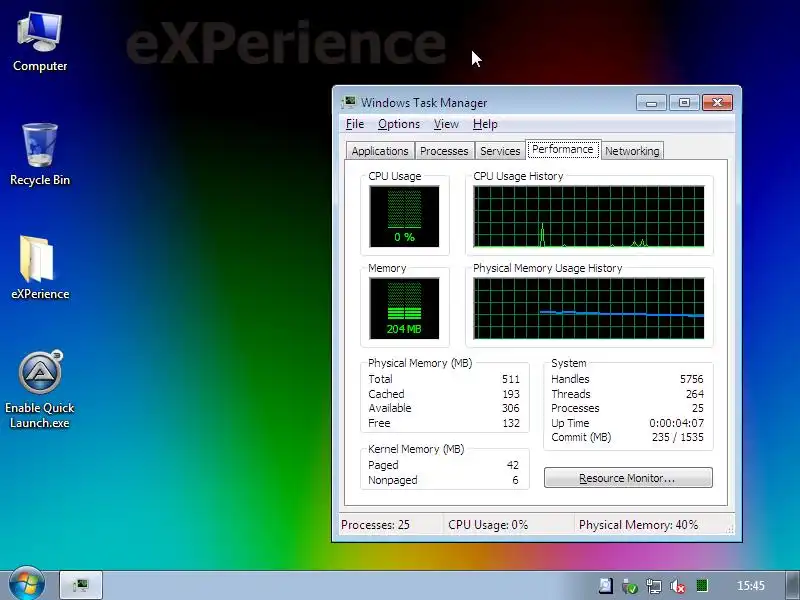Screen dimensions: 800x600
Task: Click the first system tray icon
Action: 606,586
